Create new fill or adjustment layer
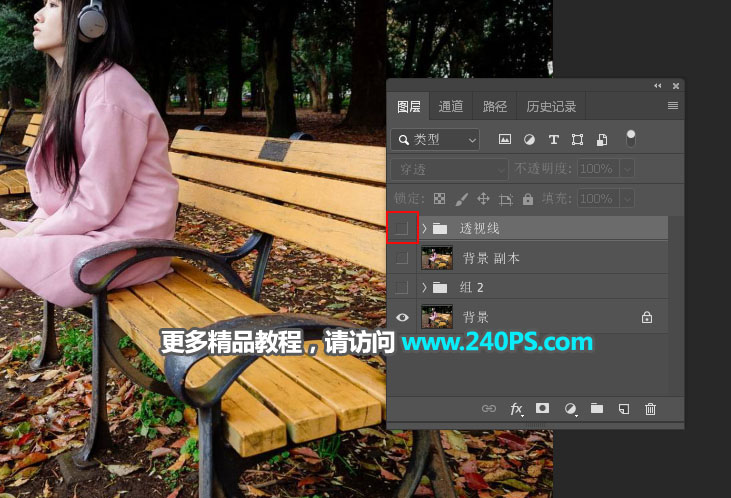The width and height of the screenshot is (731, 498). pyautogui.click(x=570, y=409)
